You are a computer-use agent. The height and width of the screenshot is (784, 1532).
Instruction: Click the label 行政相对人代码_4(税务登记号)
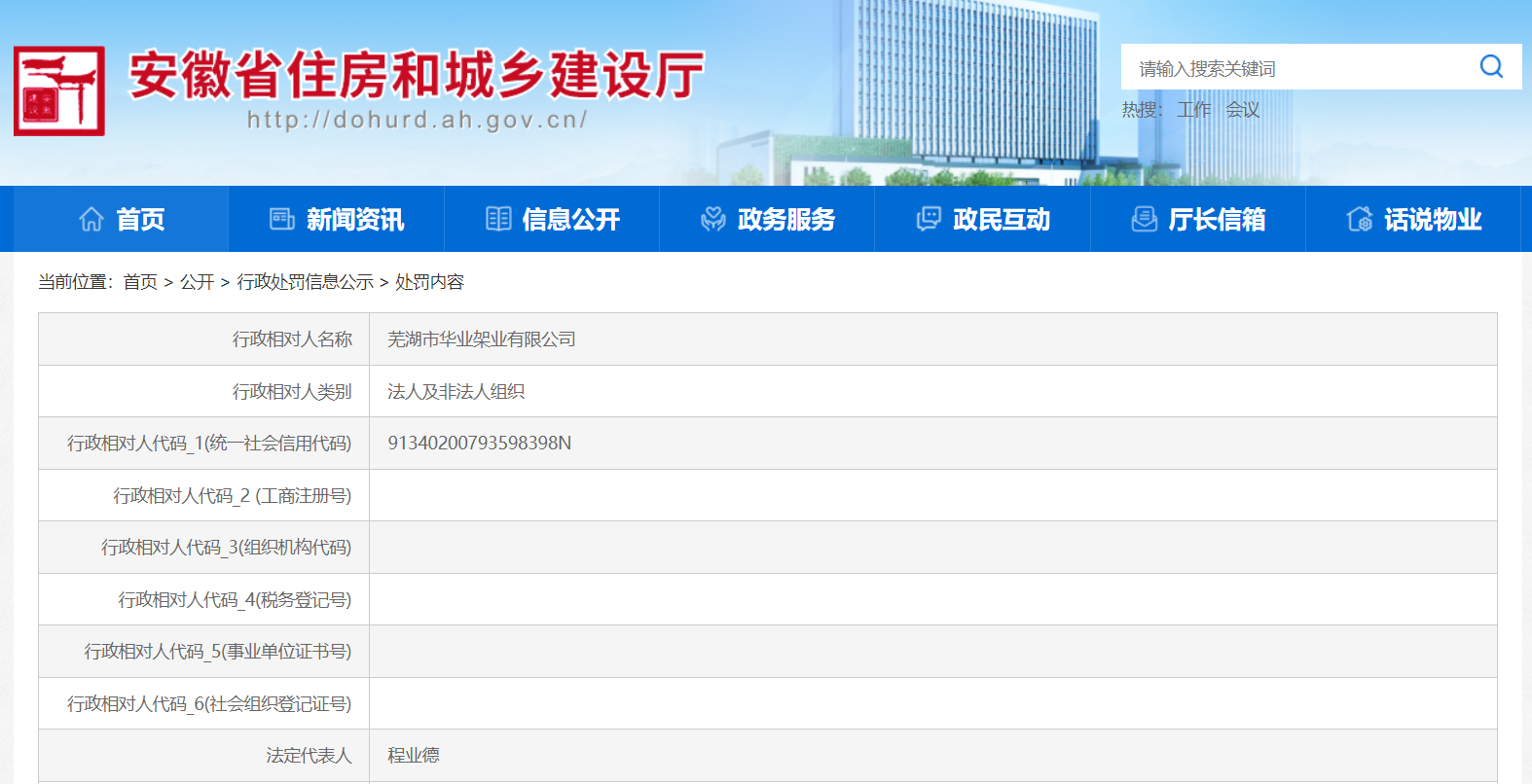235,600
